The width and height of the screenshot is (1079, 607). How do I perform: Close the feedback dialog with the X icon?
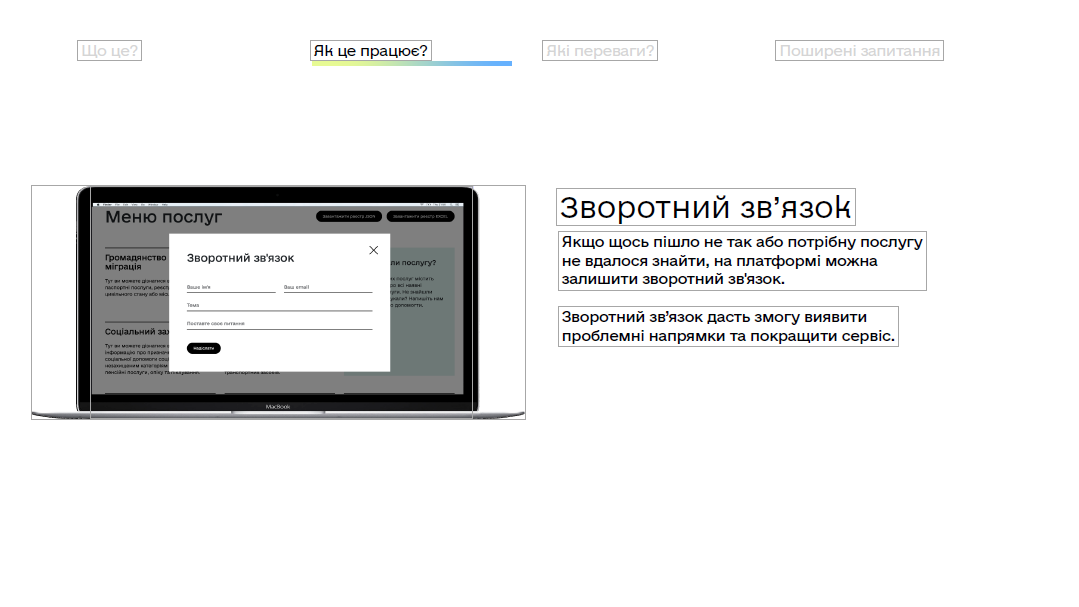(374, 250)
